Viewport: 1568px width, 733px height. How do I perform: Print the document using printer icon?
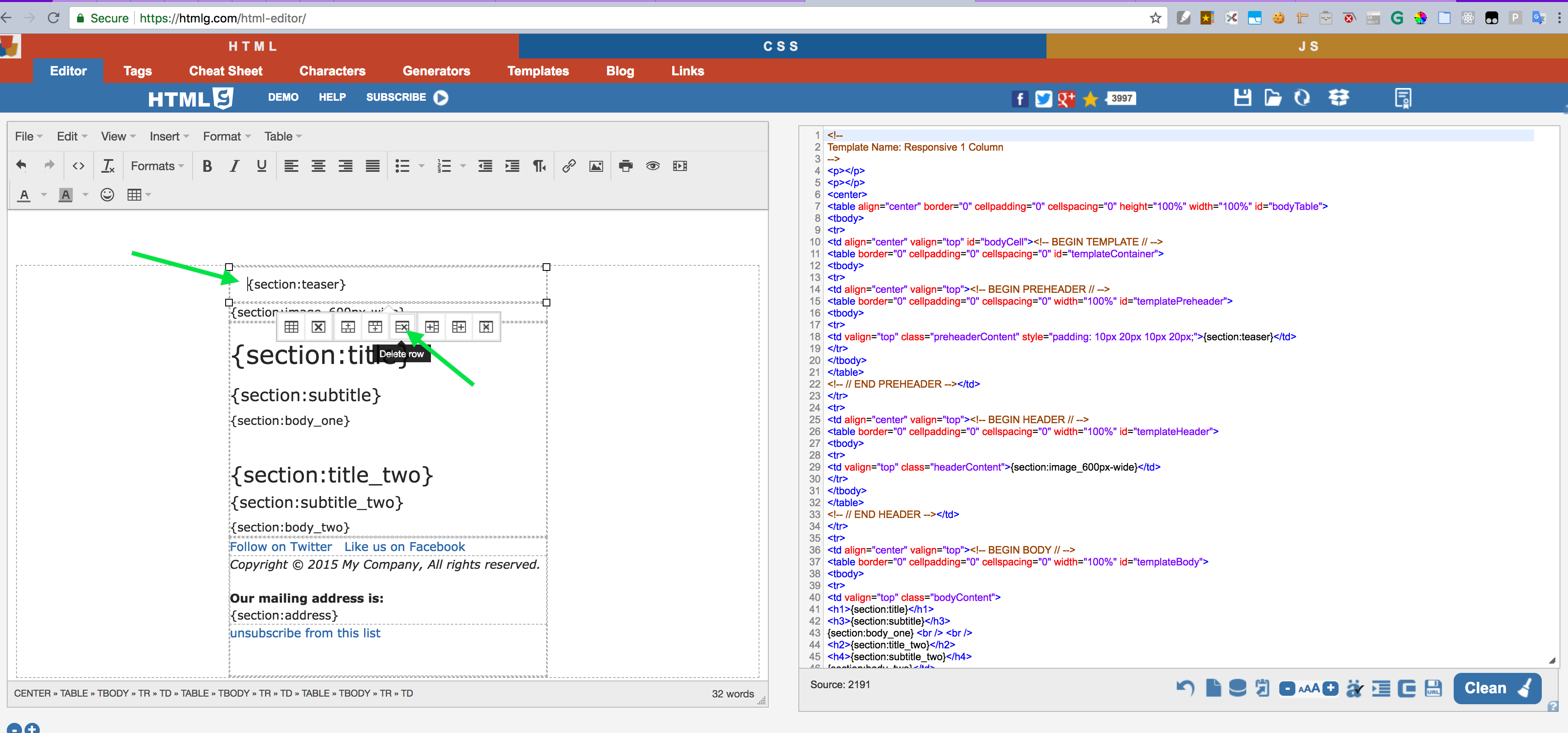tap(626, 165)
